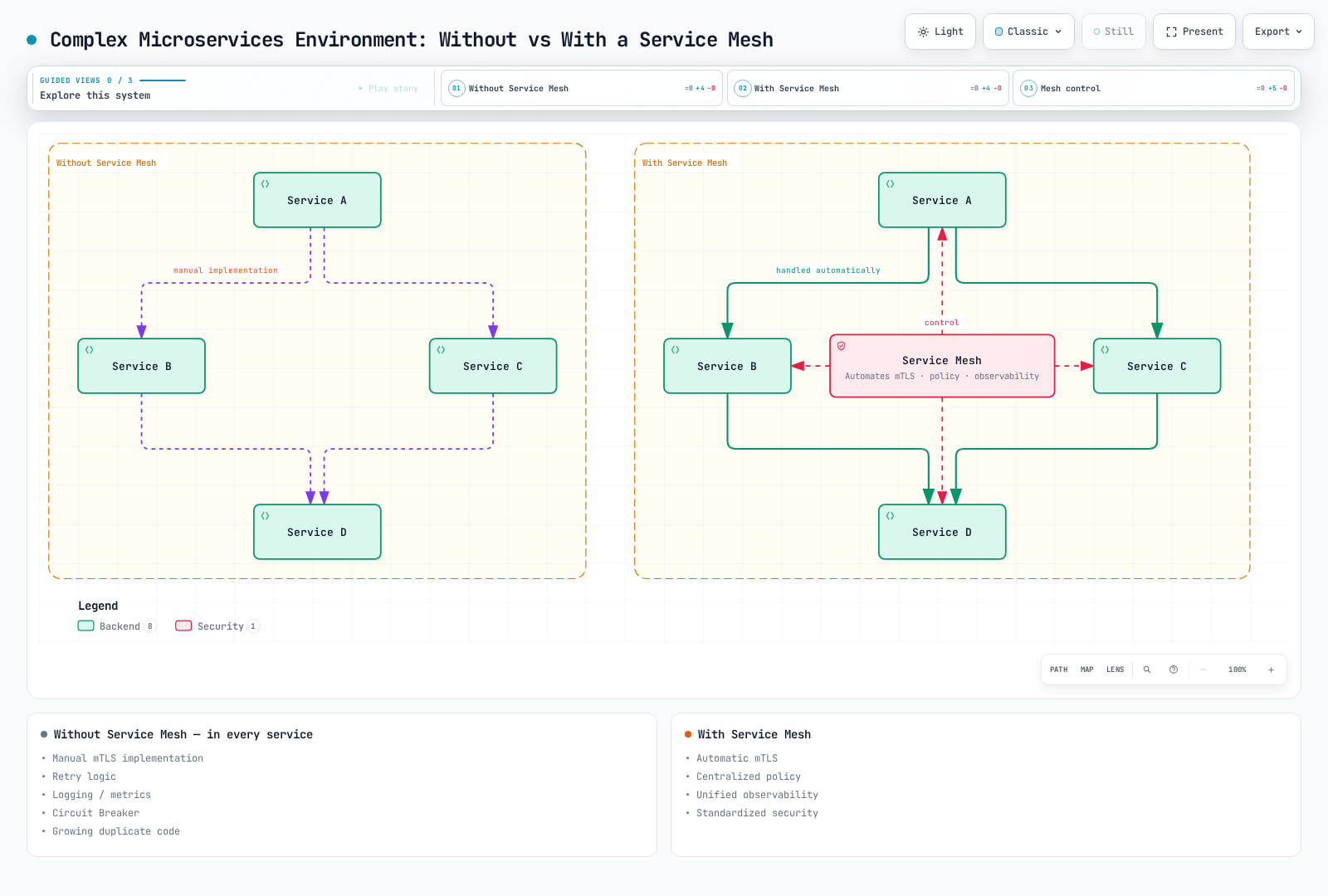Select guided view 01 Without Service Mesh
Viewport: 1328px width, 896px height.
pyautogui.click(x=583, y=88)
